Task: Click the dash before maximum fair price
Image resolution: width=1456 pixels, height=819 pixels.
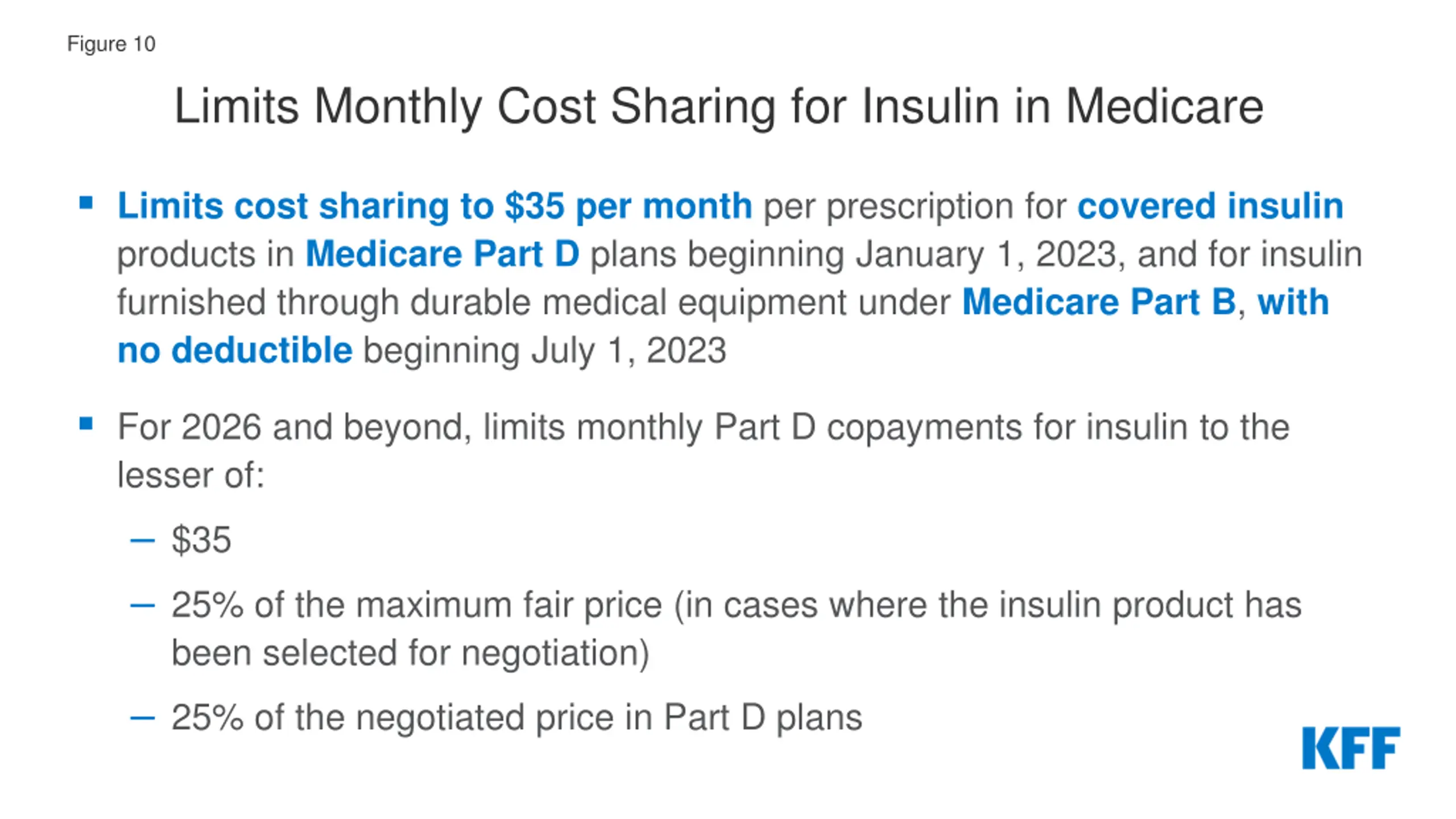Action: [142, 606]
